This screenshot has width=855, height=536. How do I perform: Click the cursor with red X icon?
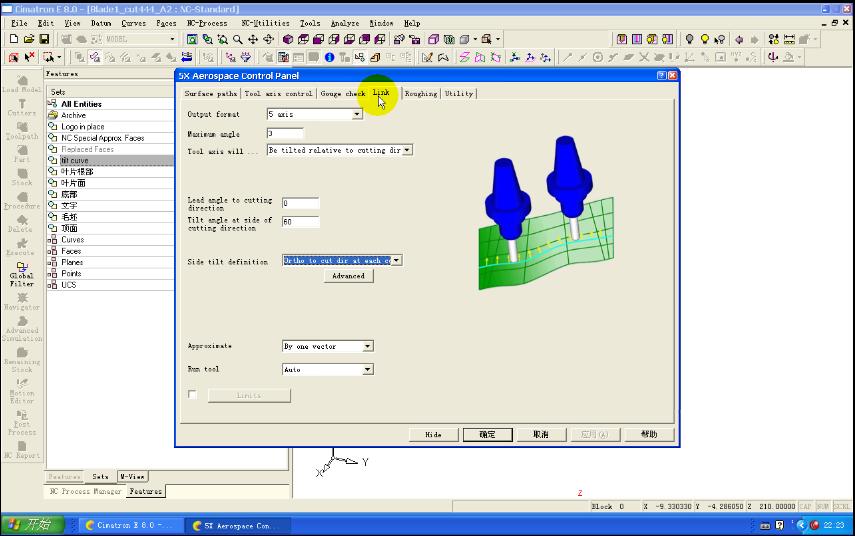click(x=29, y=57)
